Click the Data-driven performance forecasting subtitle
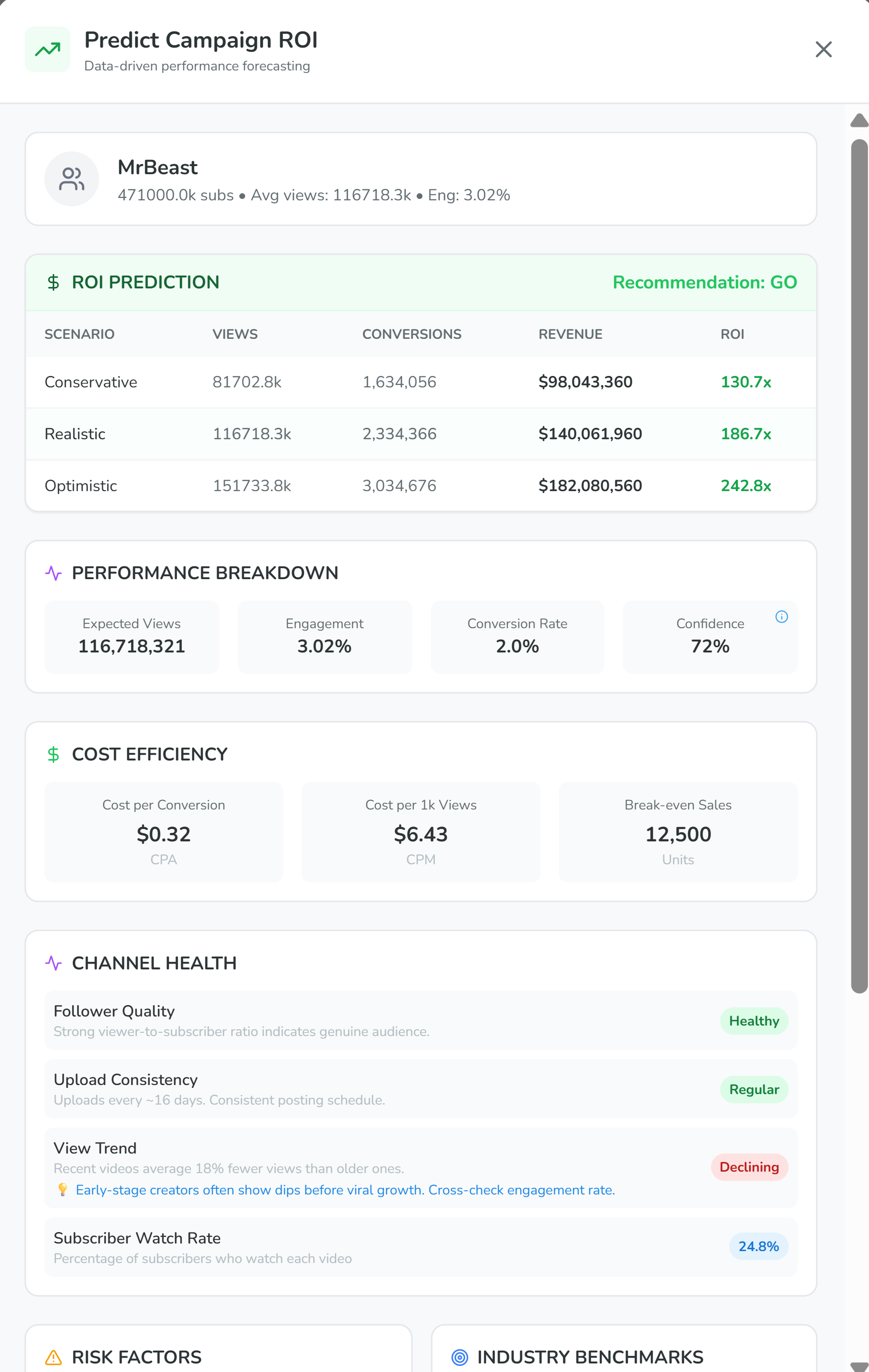869x1372 pixels. pos(197,66)
